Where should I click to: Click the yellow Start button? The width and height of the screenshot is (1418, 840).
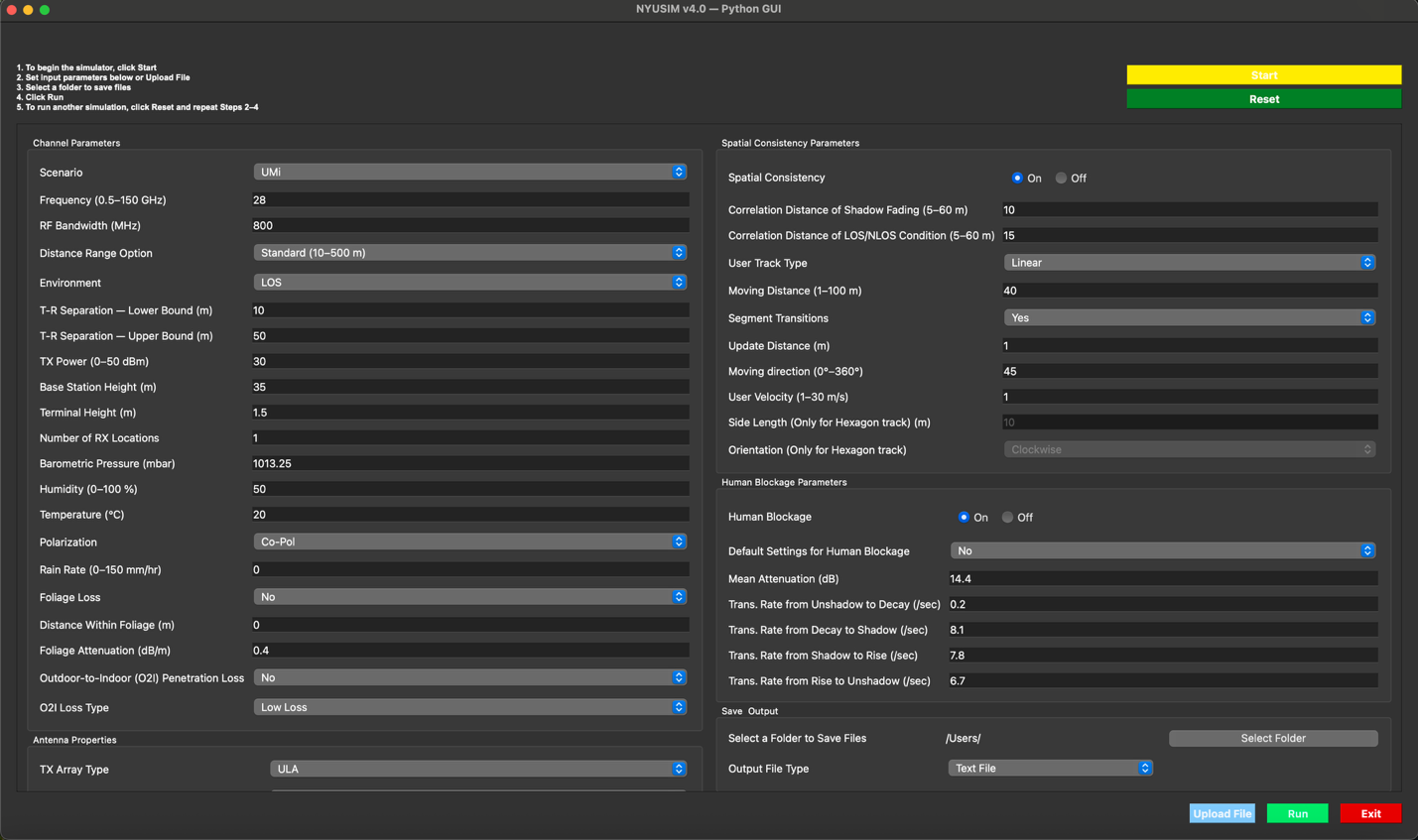pyautogui.click(x=1263, y=75)
